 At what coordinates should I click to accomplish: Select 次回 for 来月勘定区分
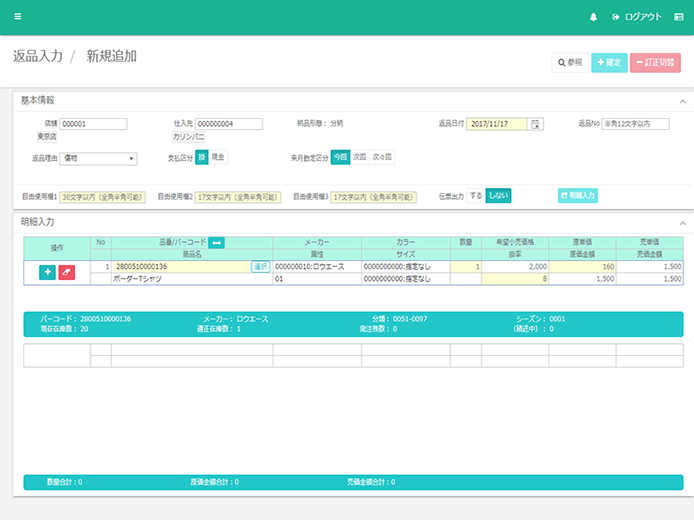click(x=359, y=157)
